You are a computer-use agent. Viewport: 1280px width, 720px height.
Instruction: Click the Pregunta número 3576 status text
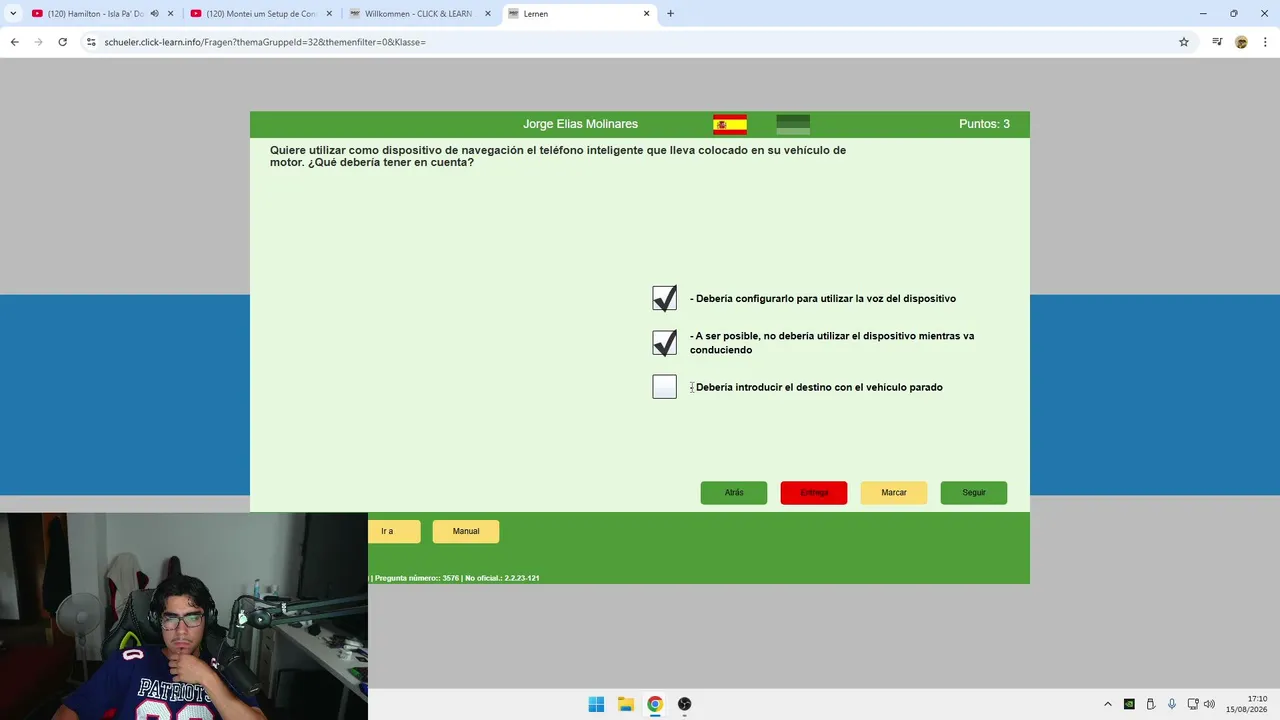tap(416, 578)
